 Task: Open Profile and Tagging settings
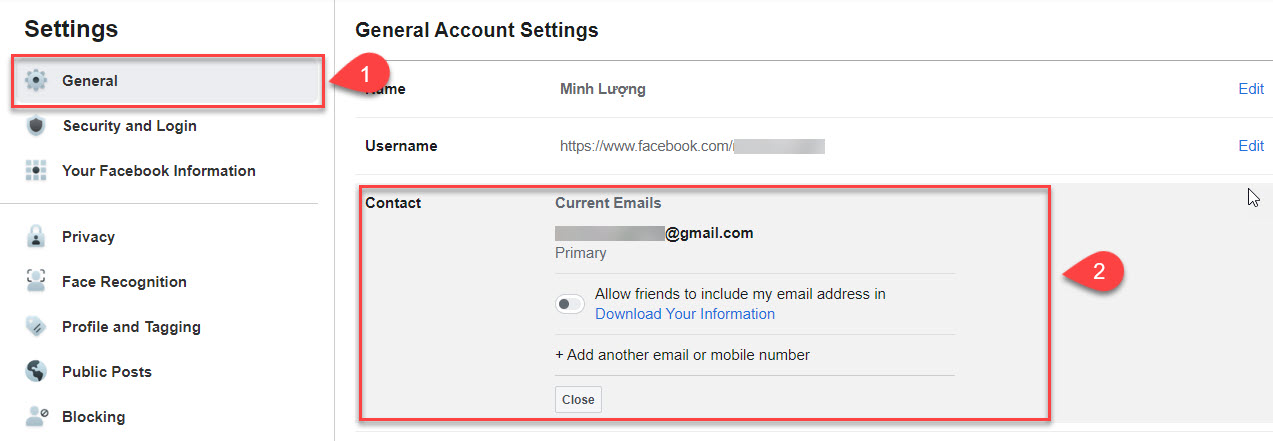pyautogui.click(x=131, y=327)
